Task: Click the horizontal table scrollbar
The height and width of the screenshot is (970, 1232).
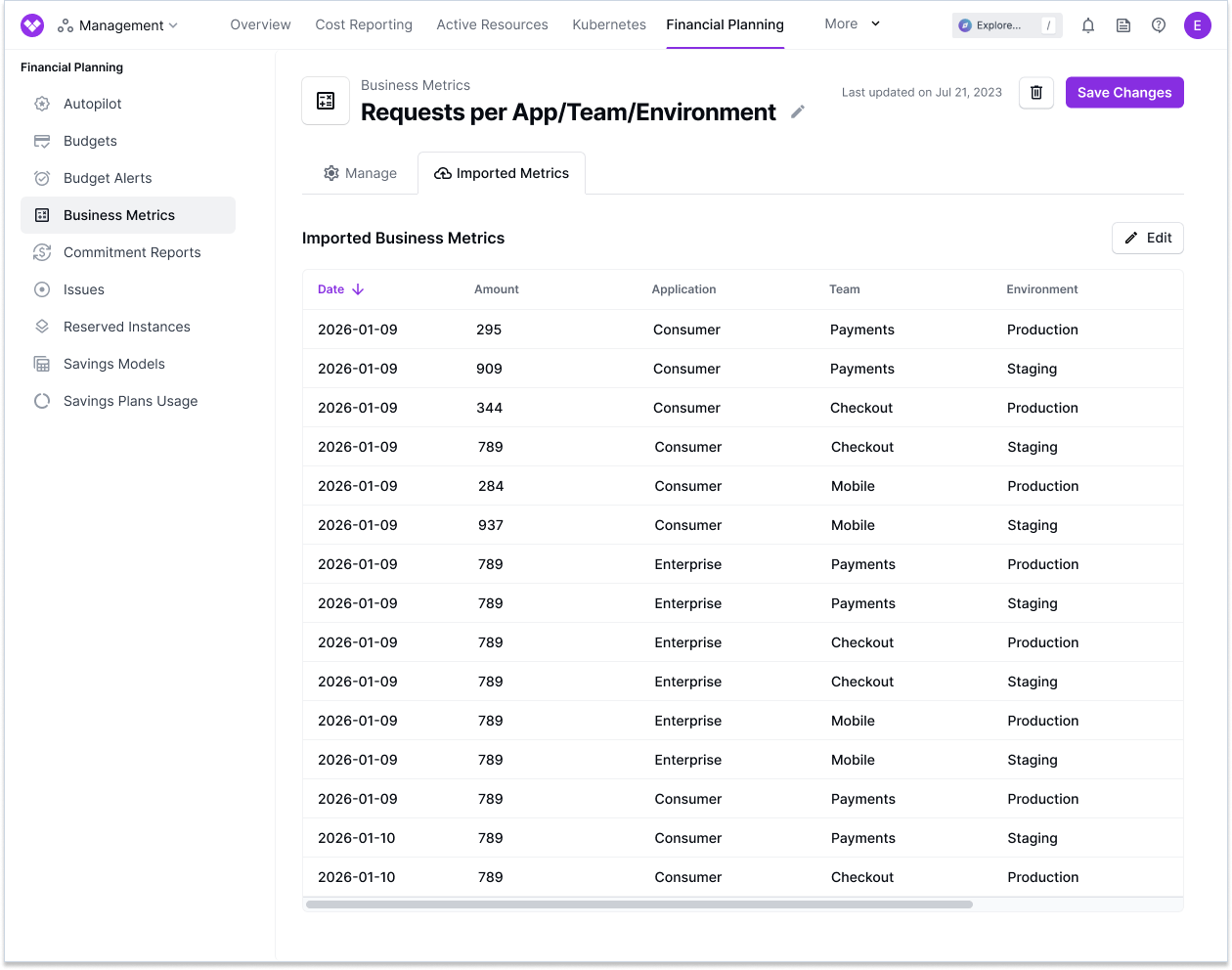Action: pos(639,904)
